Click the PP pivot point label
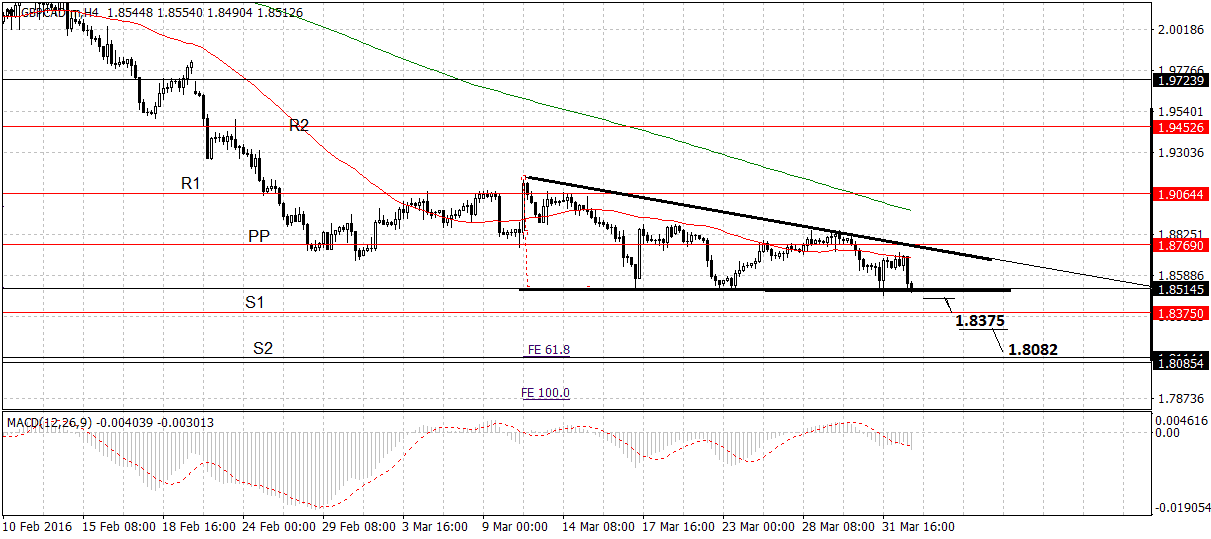Image resolution: width=1211 pixels, height=539 pixels. [259, 235]
